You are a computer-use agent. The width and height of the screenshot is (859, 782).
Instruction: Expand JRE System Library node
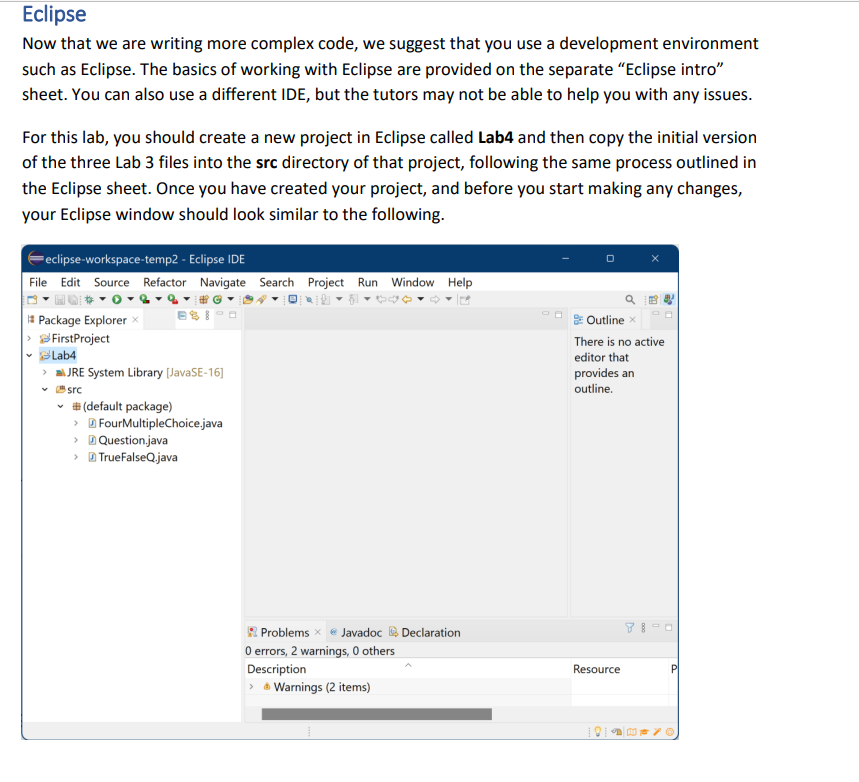[x=45, y=372]
